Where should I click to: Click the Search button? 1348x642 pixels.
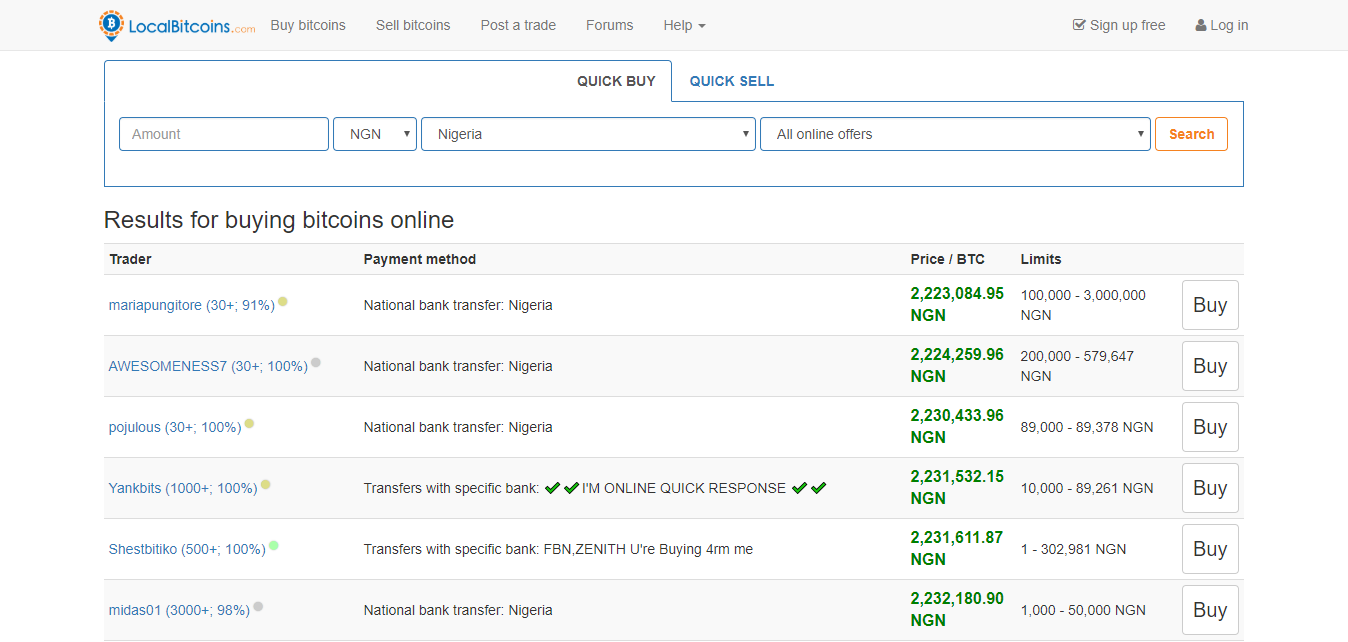click(x=1191, y=134)
